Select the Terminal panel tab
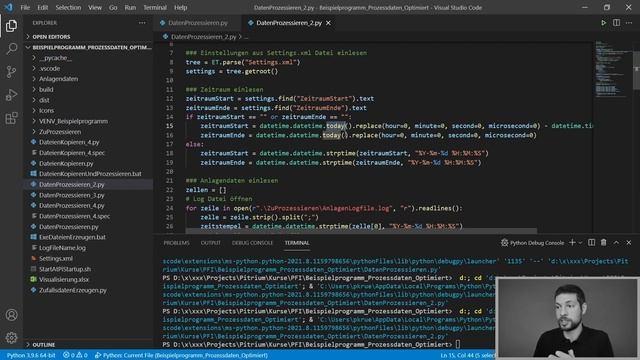The height and width of the screenshot is (360, 640). pyautogui.click(x=297, y=242)
